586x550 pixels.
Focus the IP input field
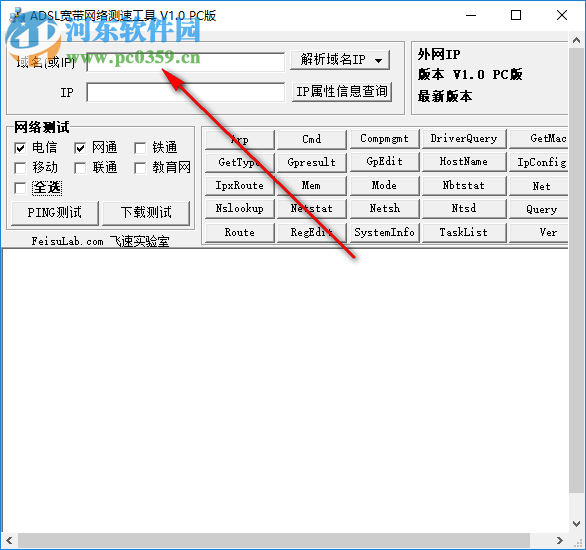click(x=185, y=92)
